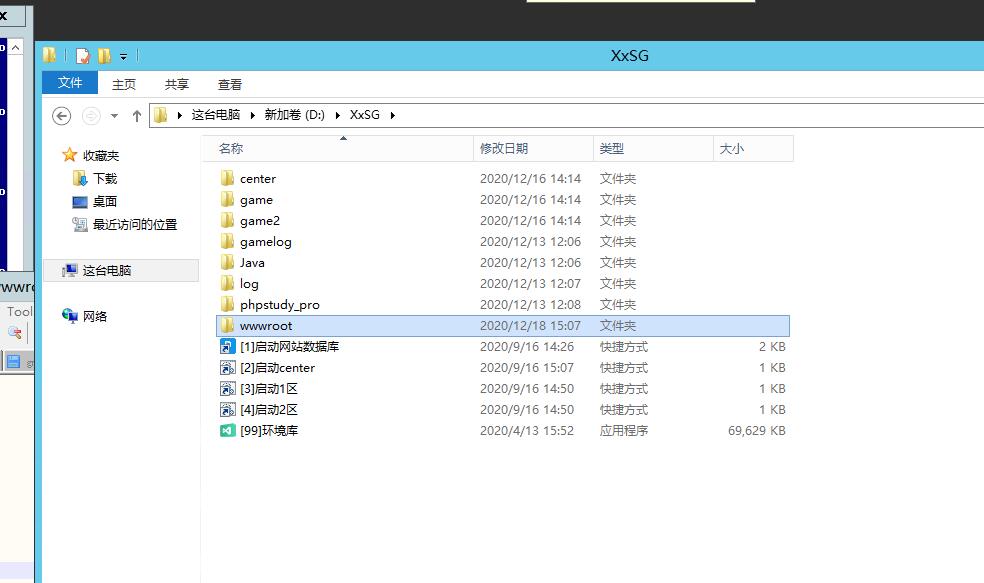The height and width of the screenshot is (583, 984).
Task: Click the New Folder icon in quick access toolbar
Action: (x=104, y=56)
